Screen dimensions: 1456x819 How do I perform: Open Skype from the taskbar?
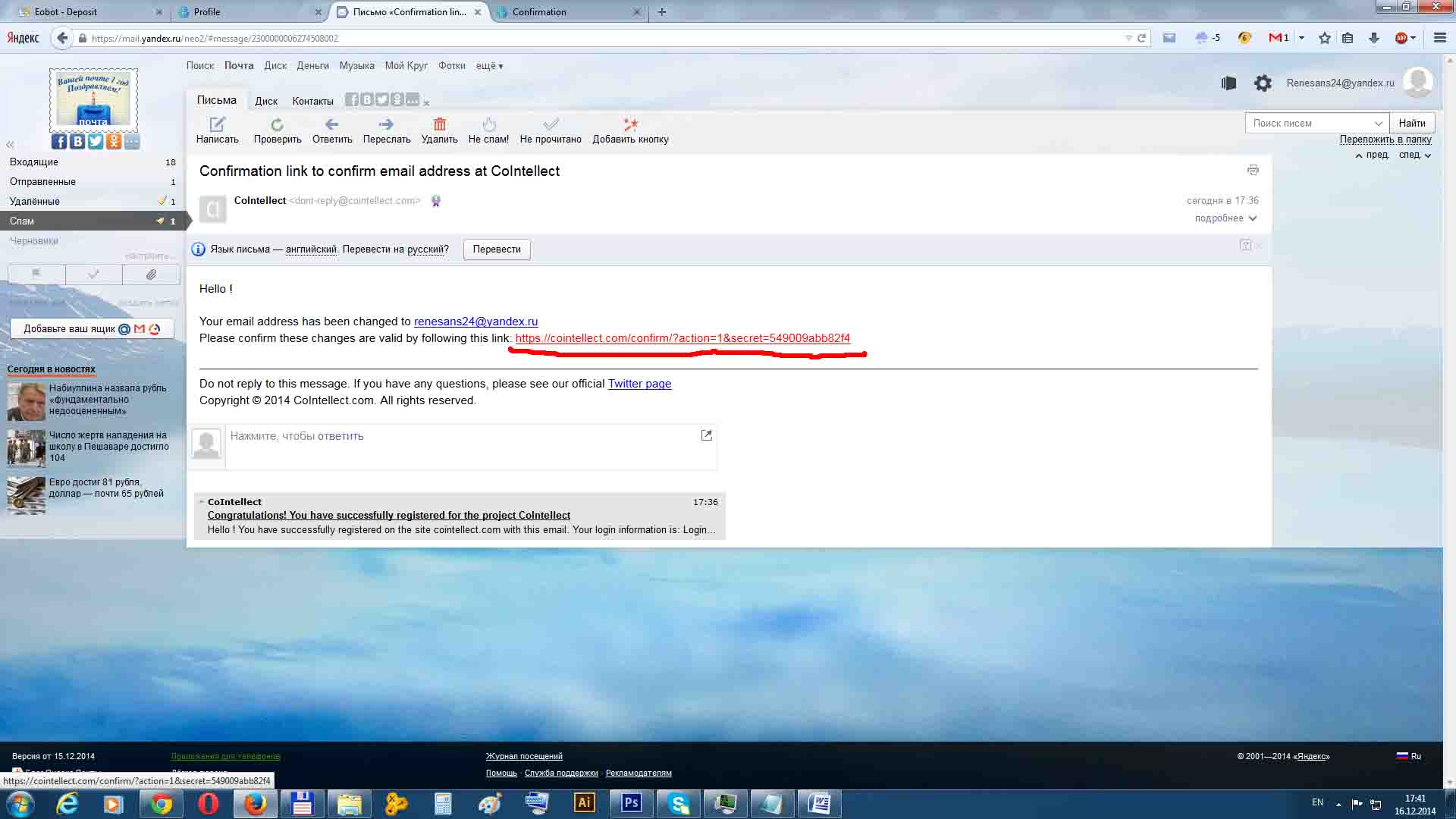[679, 803]
